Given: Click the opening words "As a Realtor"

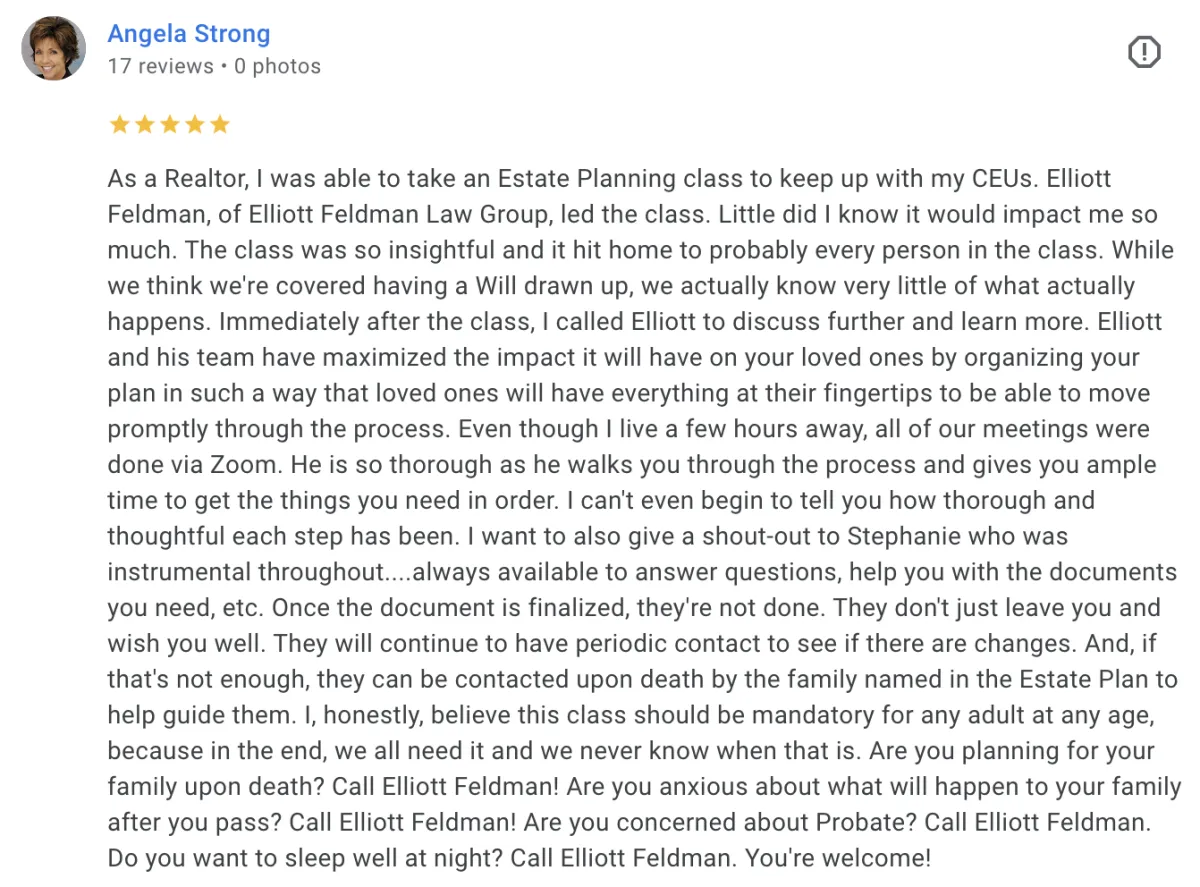Looking at the screenshot, I should [x=179, y=179].
